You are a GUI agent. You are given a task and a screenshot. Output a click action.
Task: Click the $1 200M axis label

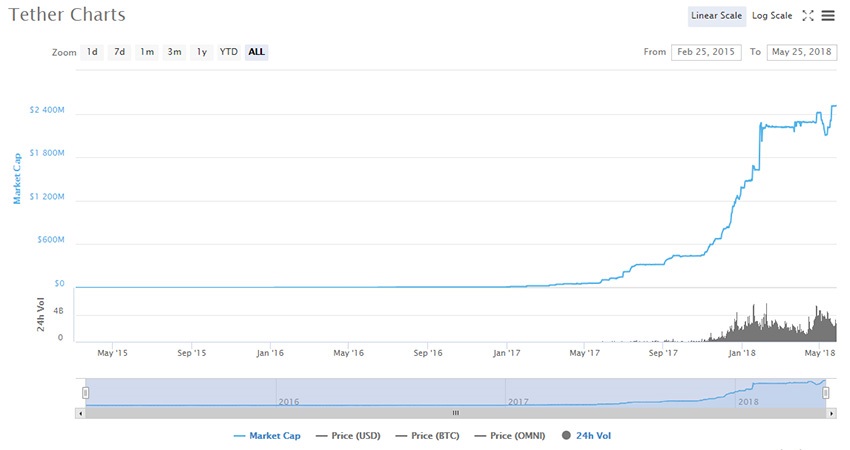tap(47, 197)
